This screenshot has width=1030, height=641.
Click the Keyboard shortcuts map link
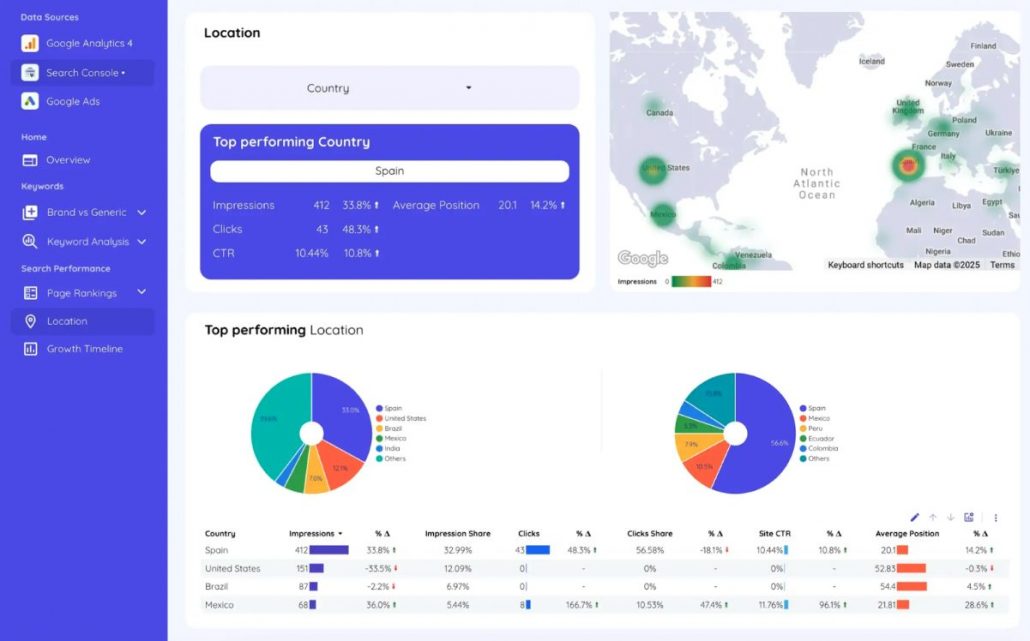coord(865,265)
